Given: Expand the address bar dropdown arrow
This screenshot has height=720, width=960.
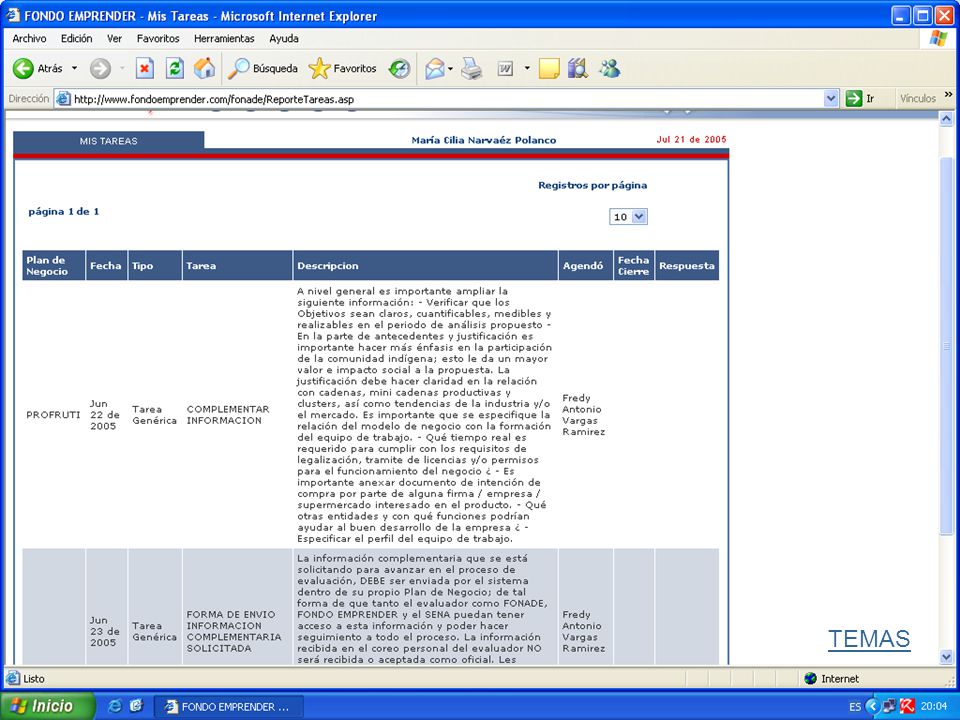Looking at the screenshot, I should 831,99.
